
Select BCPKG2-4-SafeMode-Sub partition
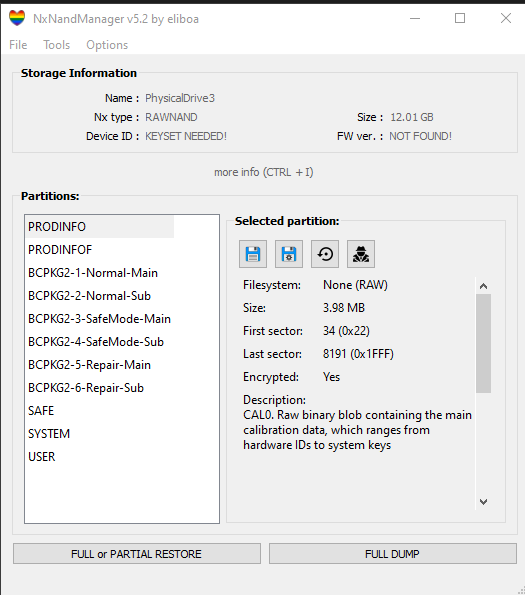pyautogui.click(x=96, y=342)
